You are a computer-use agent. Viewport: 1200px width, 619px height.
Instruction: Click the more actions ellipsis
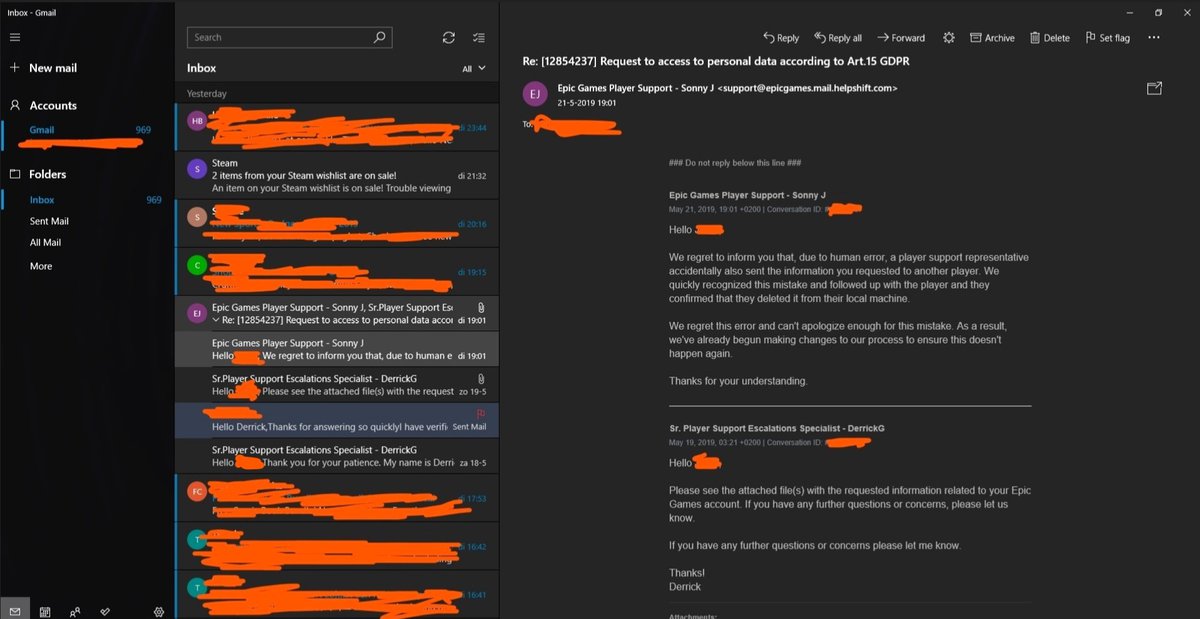coord(1154,38)
